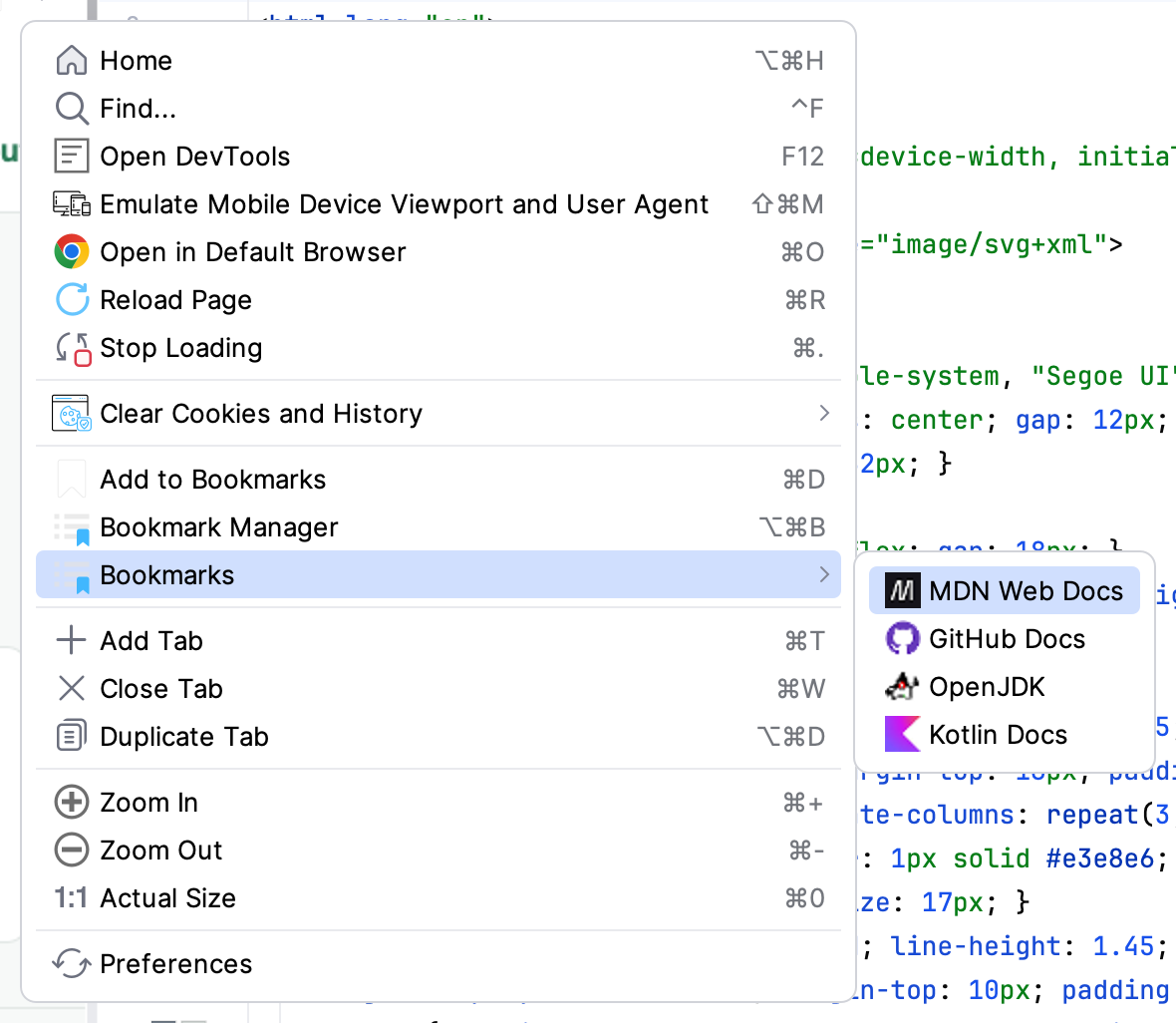Select the Find... menu entry
This screenshot has height=1023, width=1176.
tap(439, 108)
